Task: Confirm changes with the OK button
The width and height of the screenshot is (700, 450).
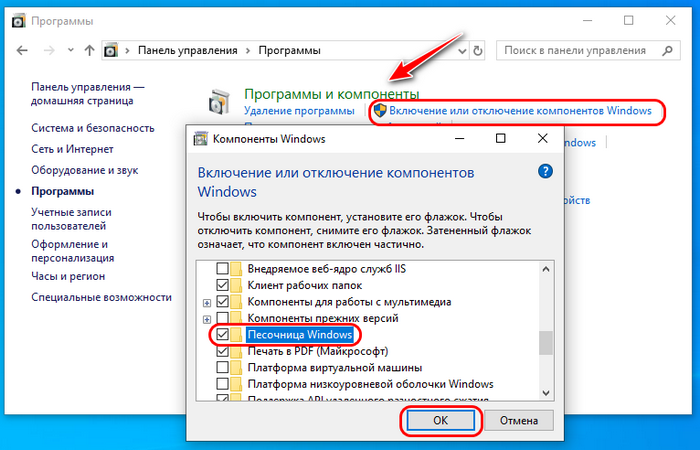Action: 440,421
